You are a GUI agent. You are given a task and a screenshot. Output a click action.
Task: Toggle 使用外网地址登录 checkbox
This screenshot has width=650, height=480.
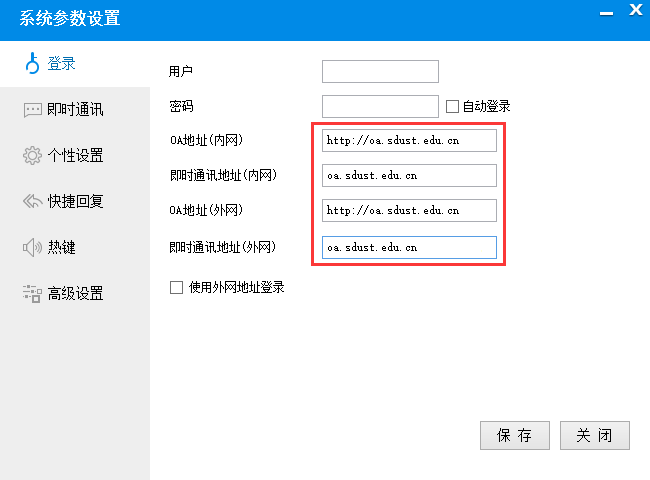coord(177,288)
